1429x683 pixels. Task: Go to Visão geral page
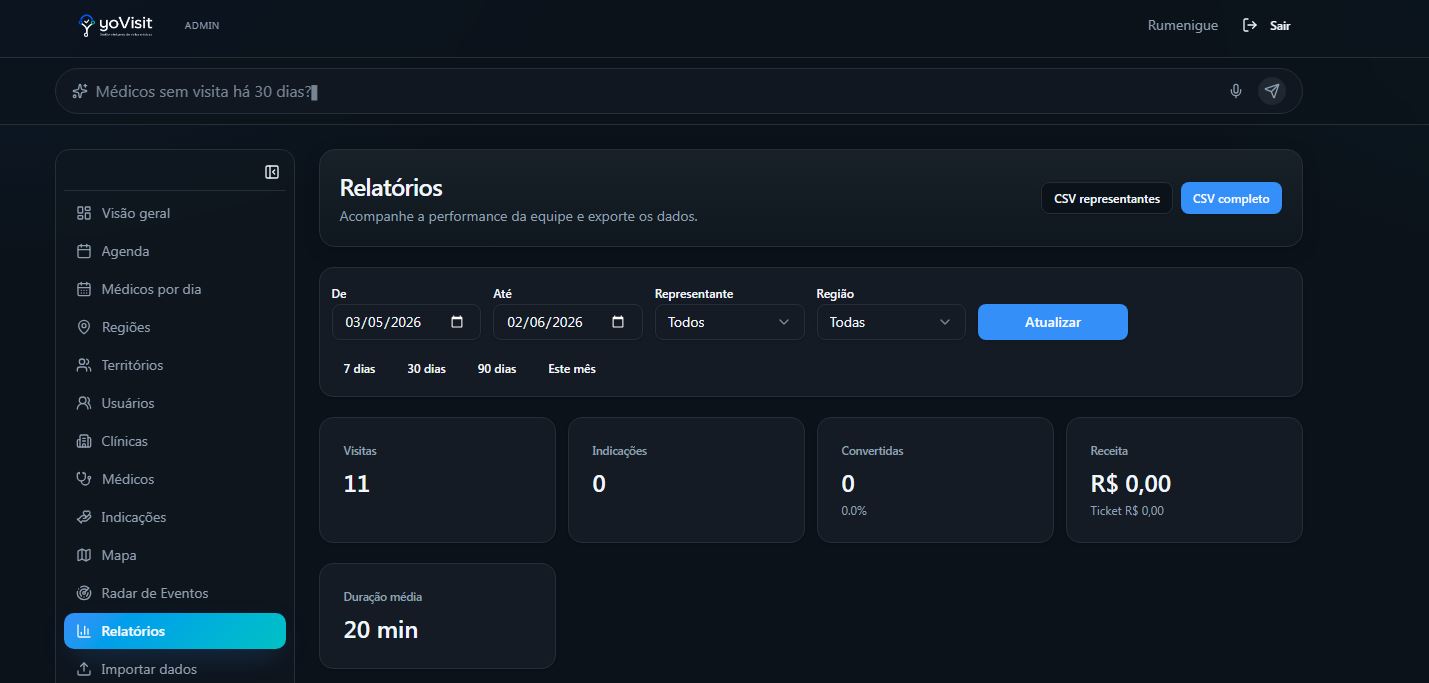[175, 213]
